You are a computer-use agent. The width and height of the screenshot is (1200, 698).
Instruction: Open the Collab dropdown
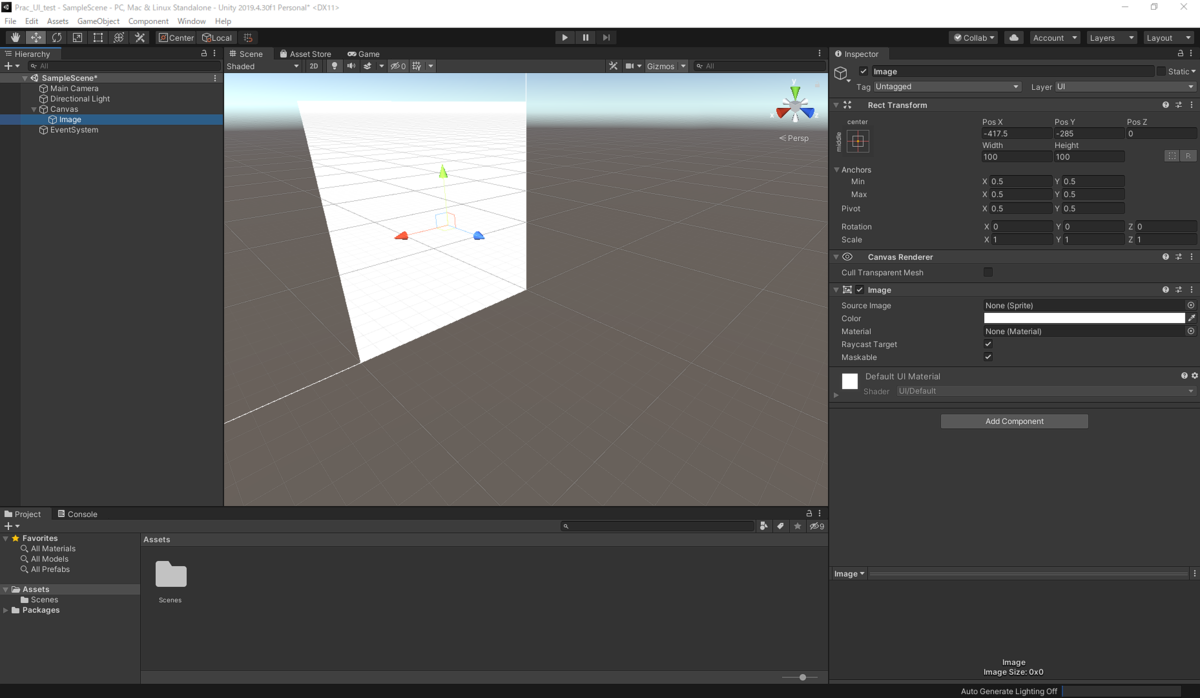(x=974, y=37)
